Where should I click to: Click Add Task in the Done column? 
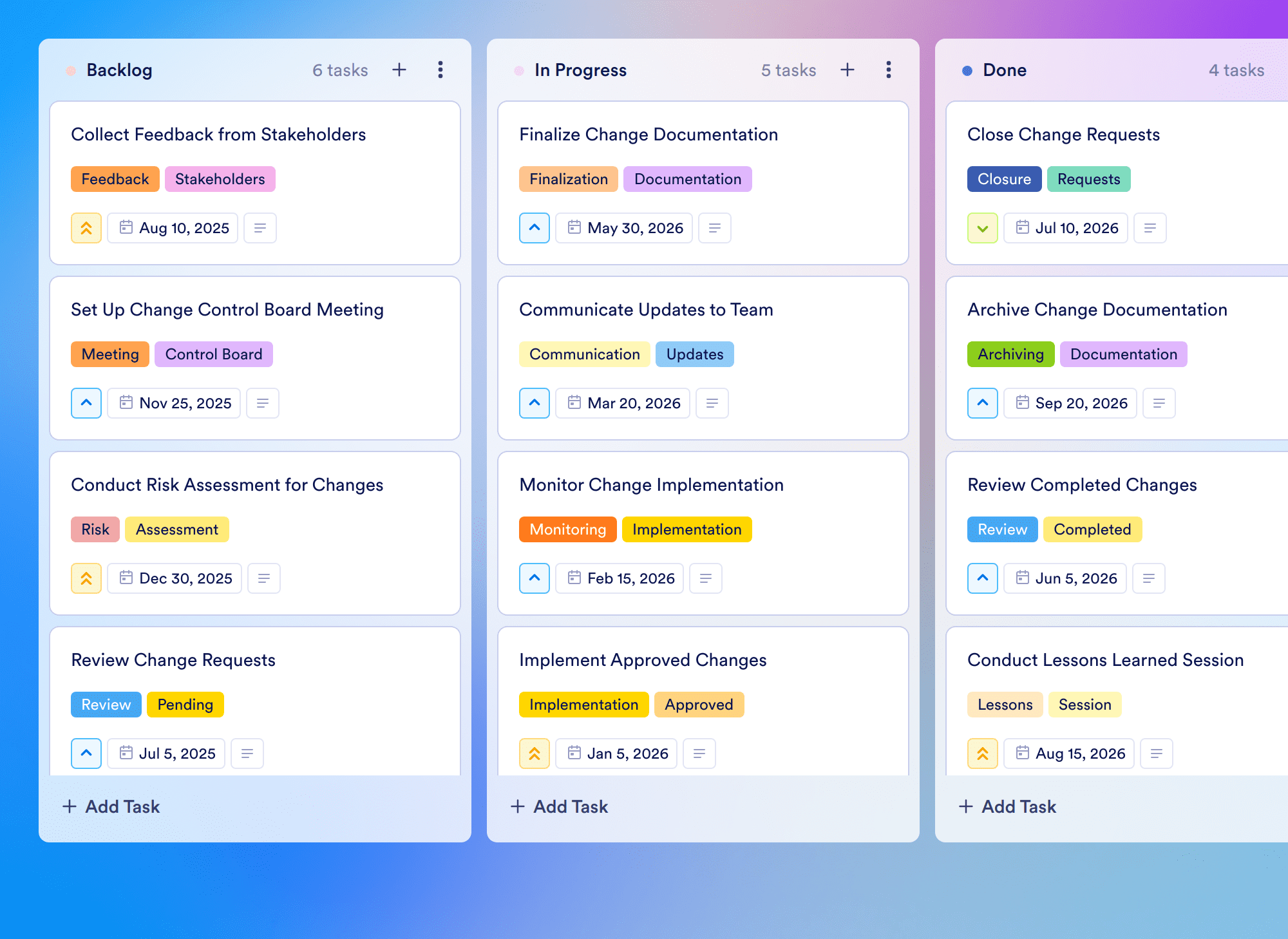coord(1007,806)
